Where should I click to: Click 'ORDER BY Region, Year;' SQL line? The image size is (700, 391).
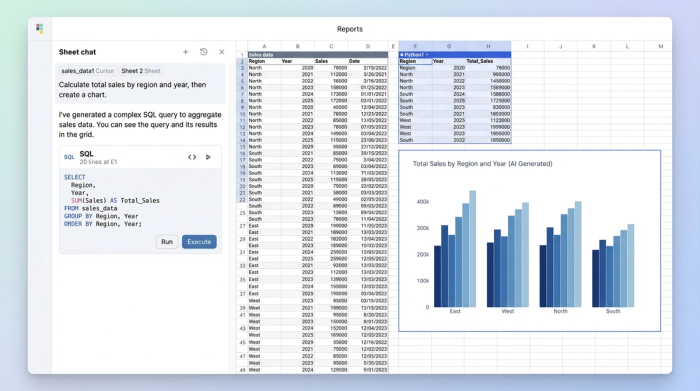click(103, 224)
